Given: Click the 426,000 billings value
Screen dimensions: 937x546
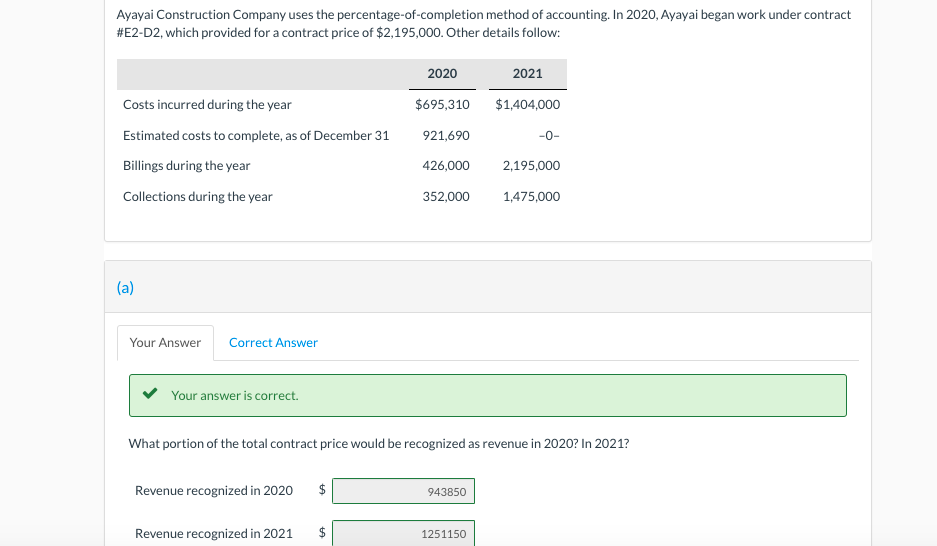Looking at the screenshot, I should 446,166.
